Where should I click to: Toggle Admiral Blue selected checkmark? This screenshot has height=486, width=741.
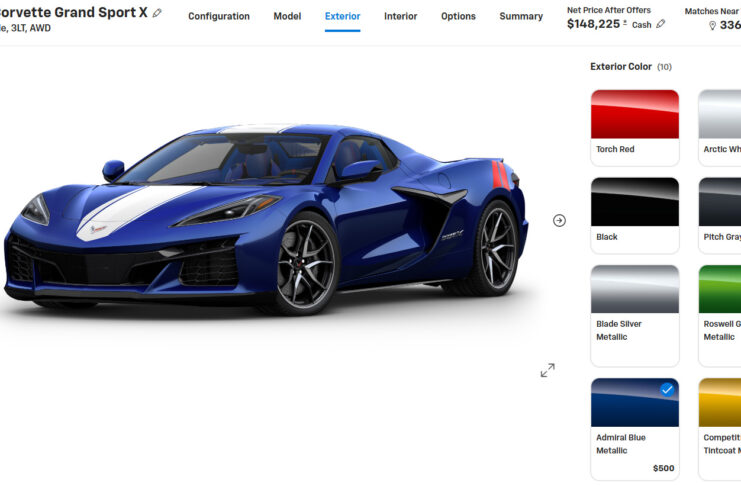(x=667, y=390)
